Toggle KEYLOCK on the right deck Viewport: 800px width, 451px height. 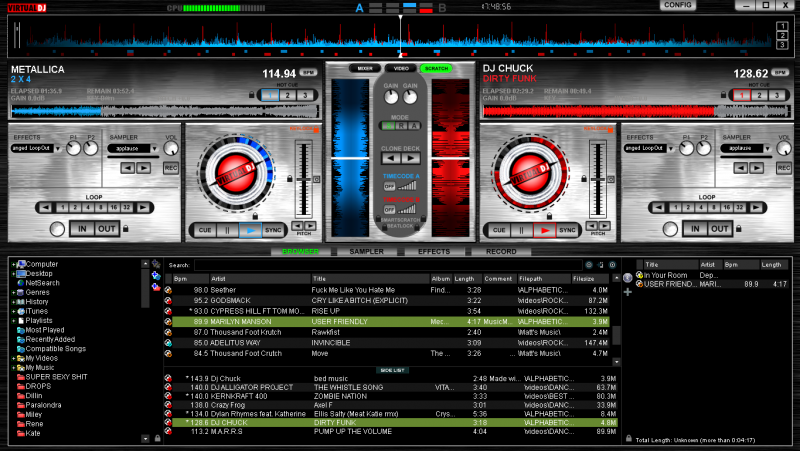(x=598, y=129)
